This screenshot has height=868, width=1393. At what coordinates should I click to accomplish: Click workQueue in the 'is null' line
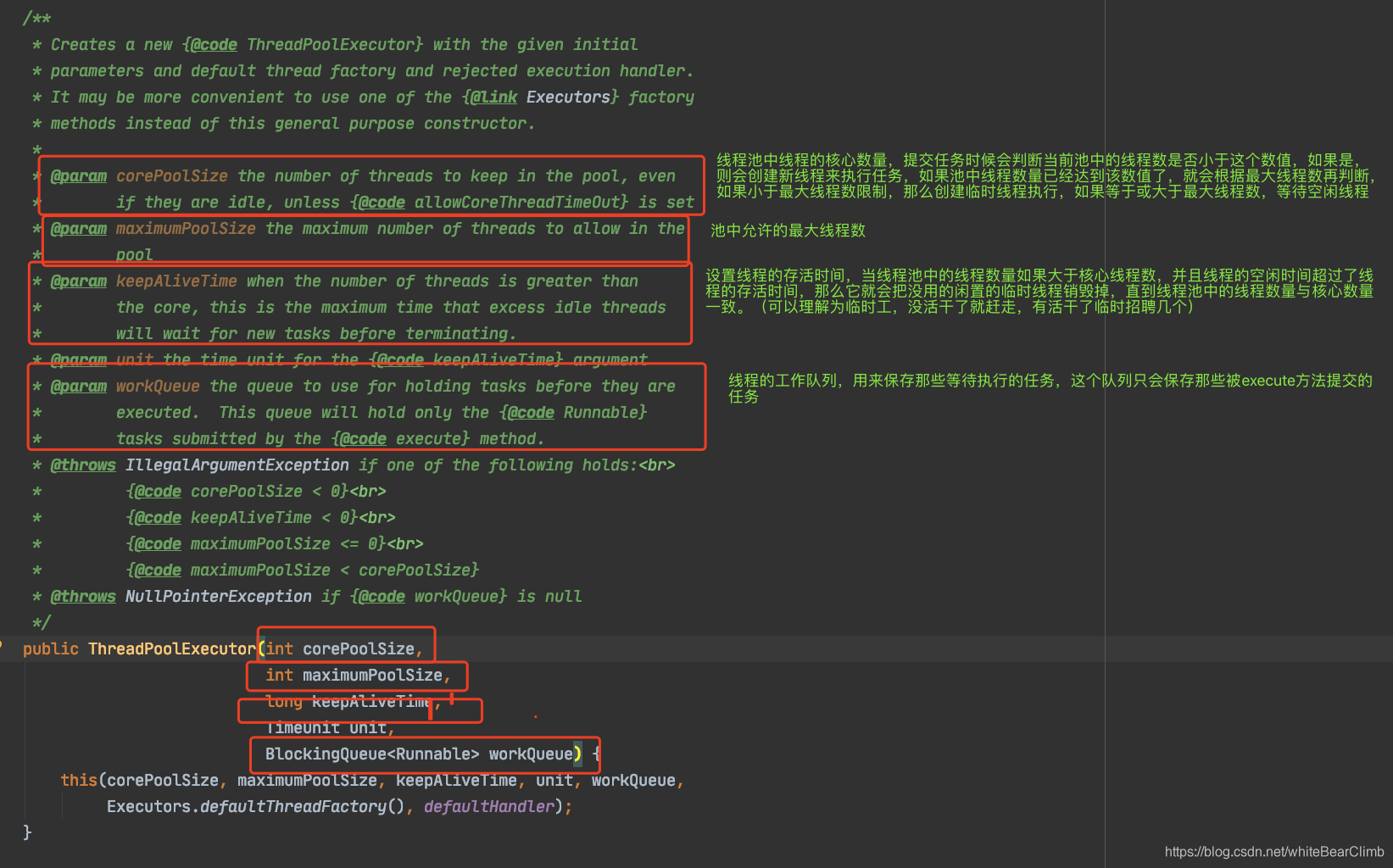[456, 596]
